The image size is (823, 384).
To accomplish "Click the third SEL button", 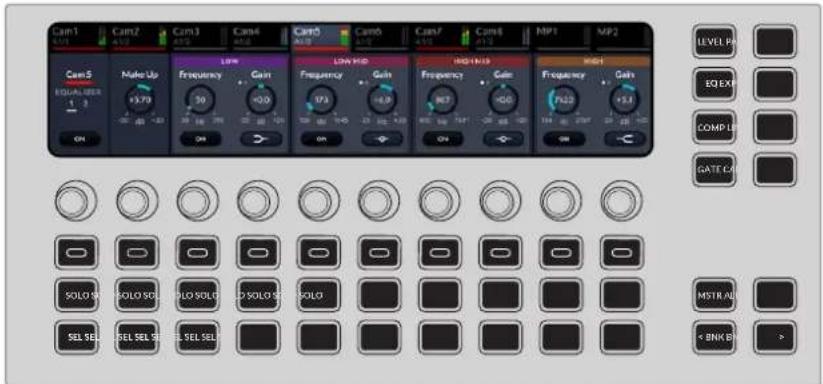I will [197, 337].
